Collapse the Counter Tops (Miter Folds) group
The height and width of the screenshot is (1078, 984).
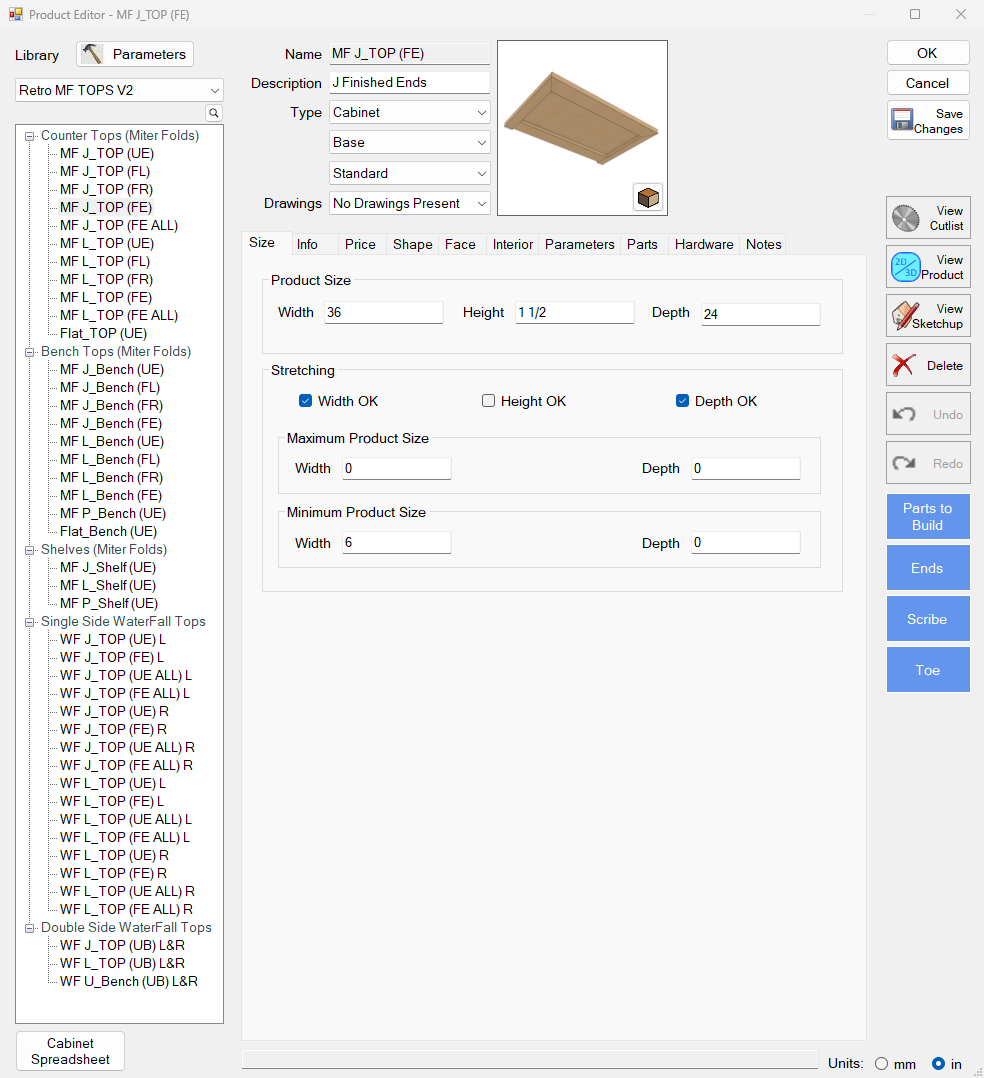coord(29,135)
